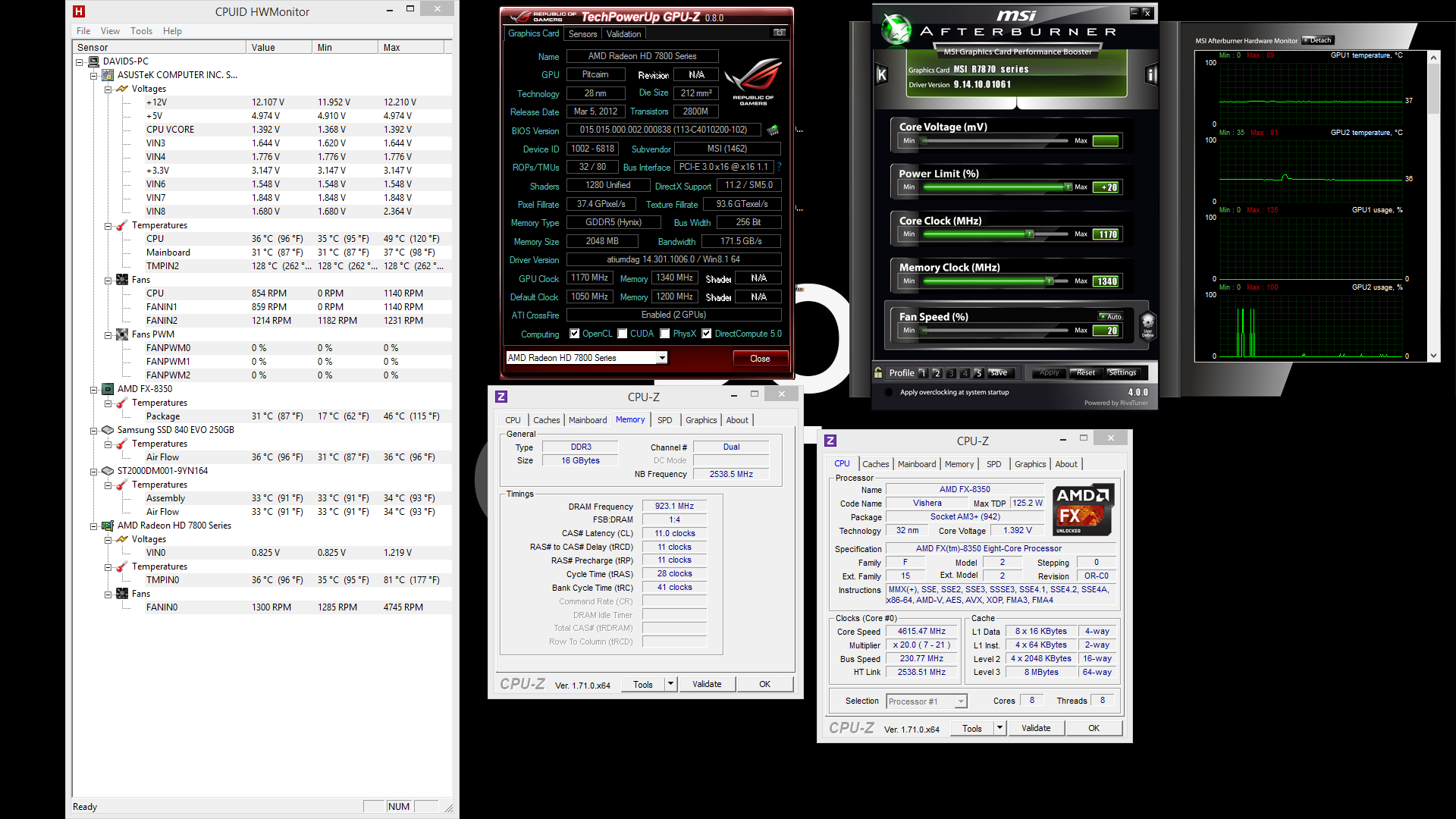Switch to GPU-Z Sensors tab

click(x=582, y=34)
